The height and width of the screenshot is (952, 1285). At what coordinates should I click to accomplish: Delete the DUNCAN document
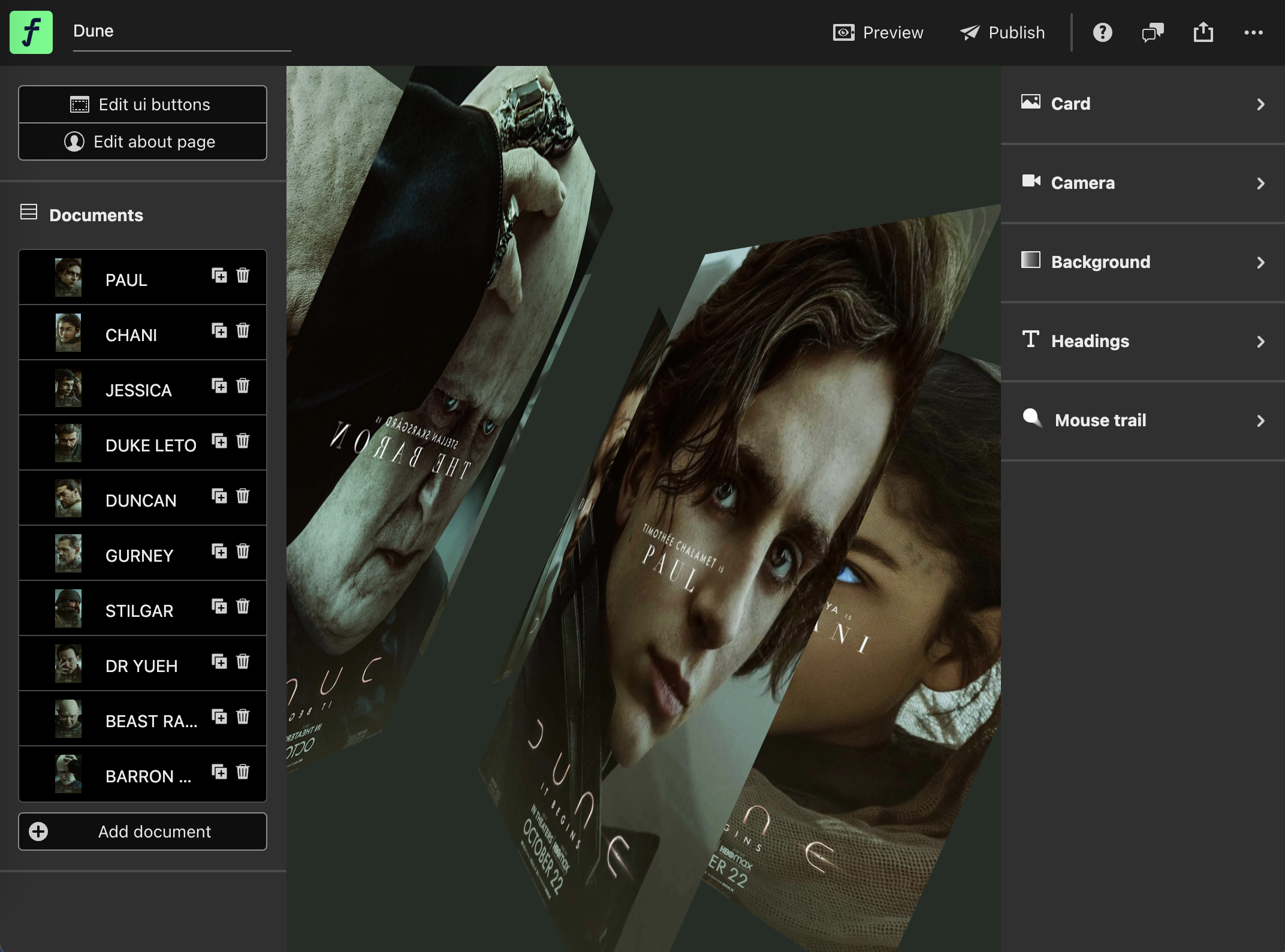click(243, 496)
